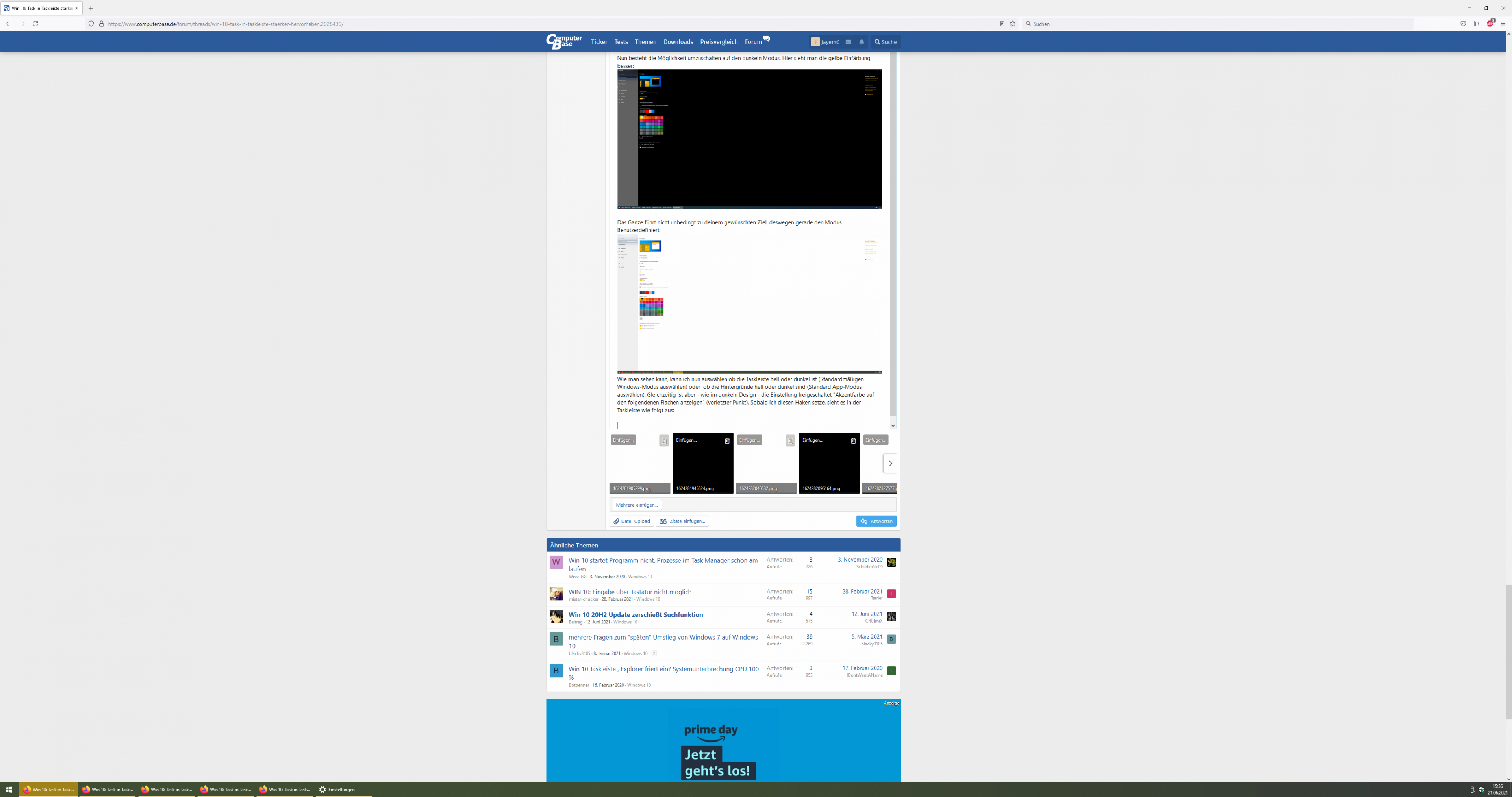Screen dimensions: 1512x797
Task: Open the notifications bell icon
Action: coord(862,42)
